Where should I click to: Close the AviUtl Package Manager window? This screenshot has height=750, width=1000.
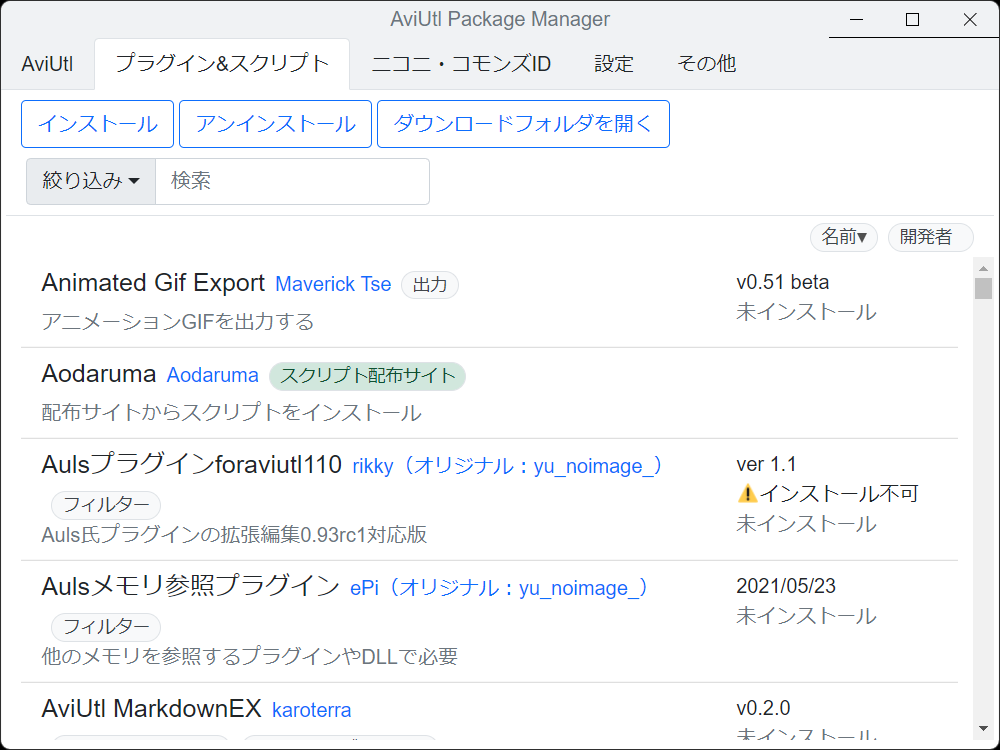[x=970, y=20]
